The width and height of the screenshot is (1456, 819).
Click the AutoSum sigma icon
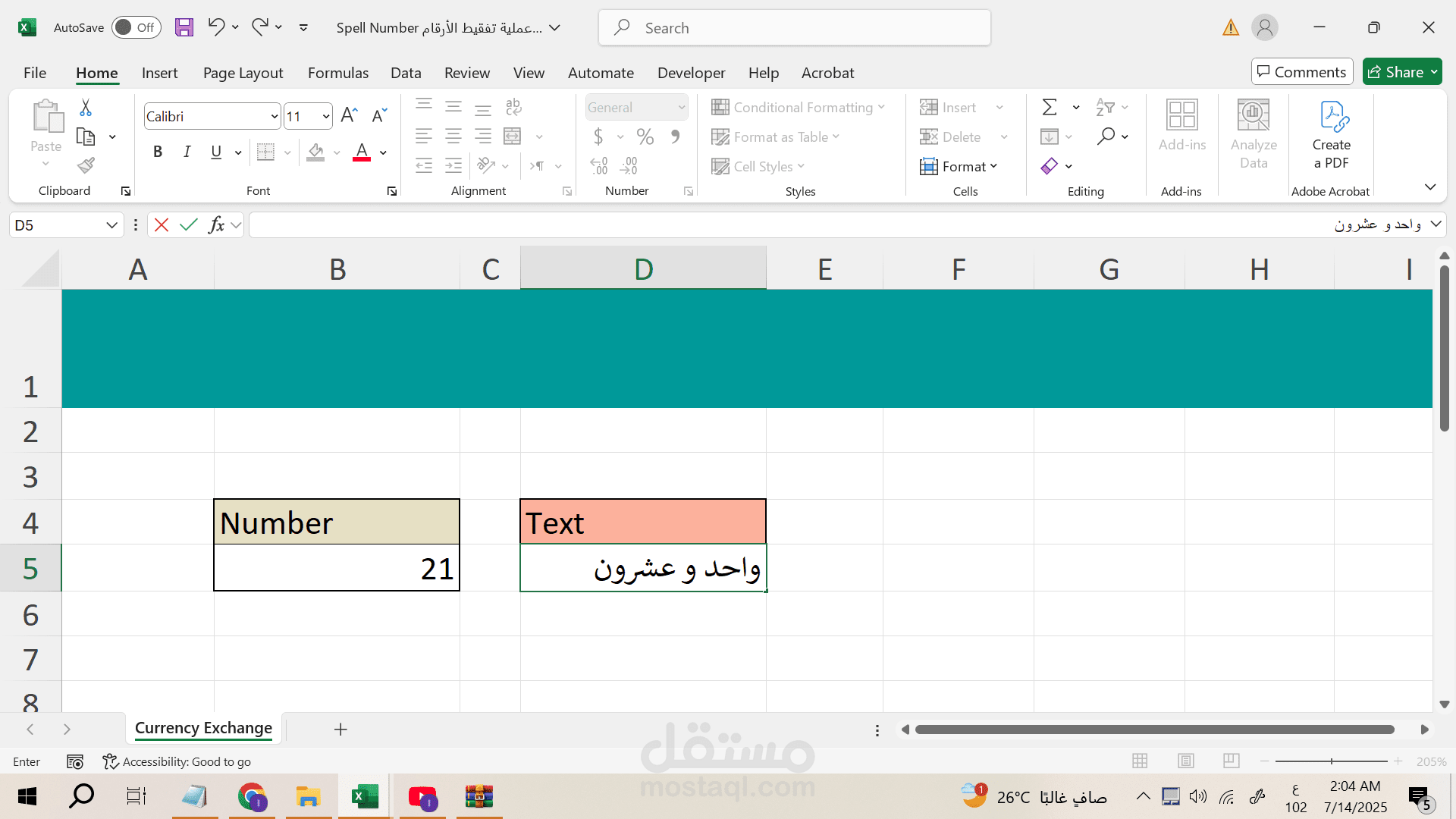[1050, 107]
